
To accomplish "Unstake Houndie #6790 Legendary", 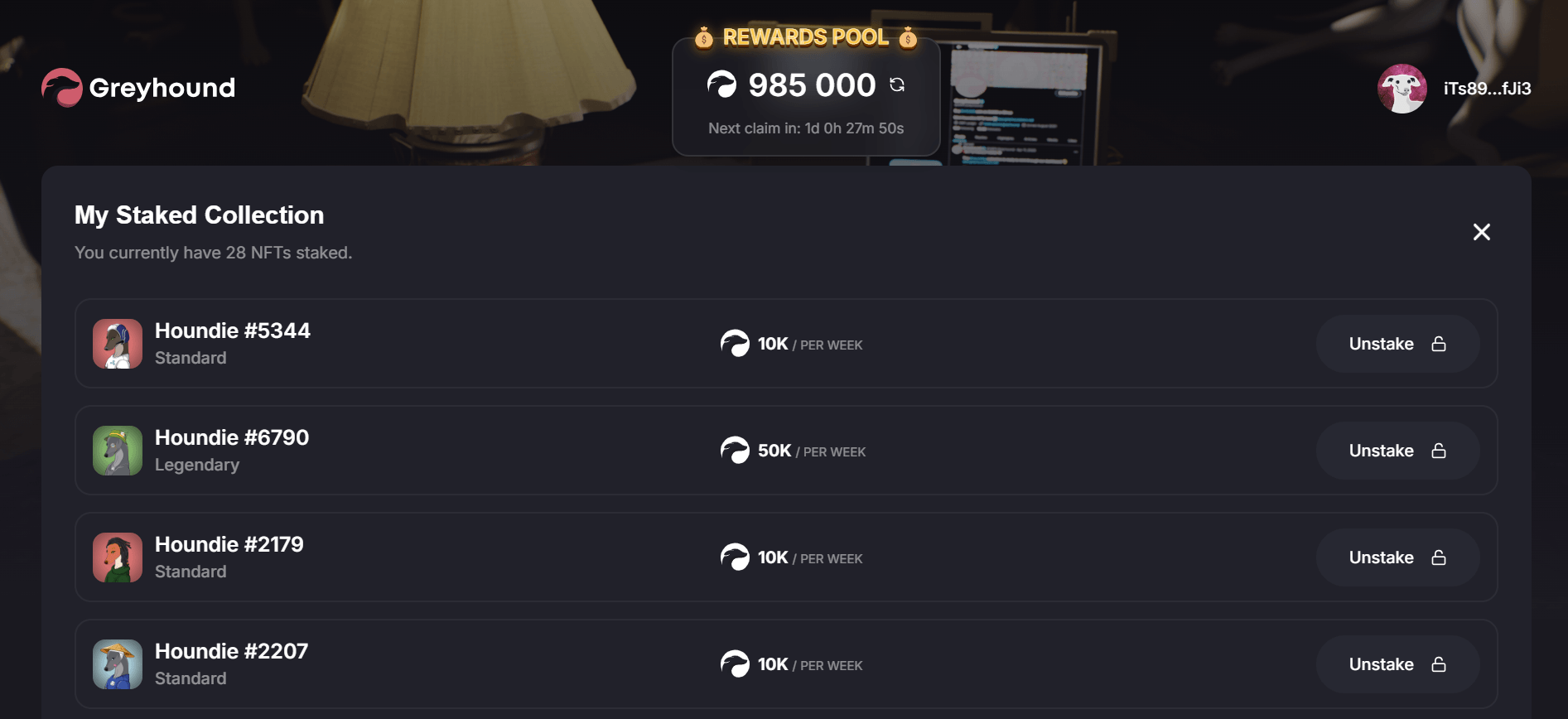I will [1397, 451].
